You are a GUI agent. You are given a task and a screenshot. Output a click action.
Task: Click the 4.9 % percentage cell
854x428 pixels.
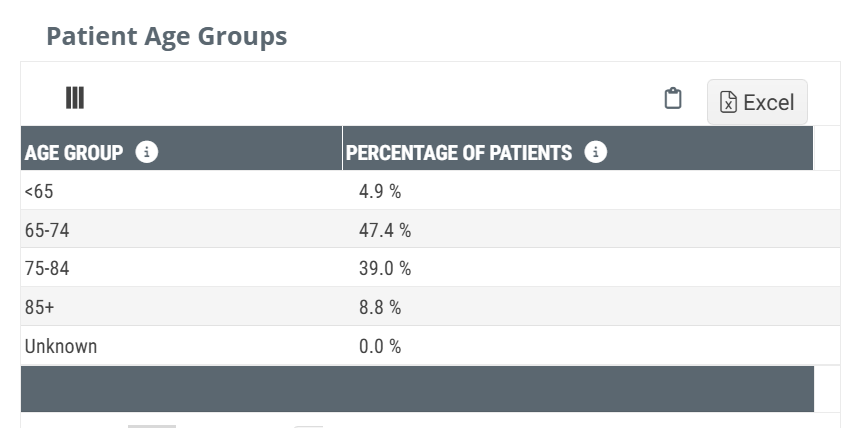coord(380,191)
